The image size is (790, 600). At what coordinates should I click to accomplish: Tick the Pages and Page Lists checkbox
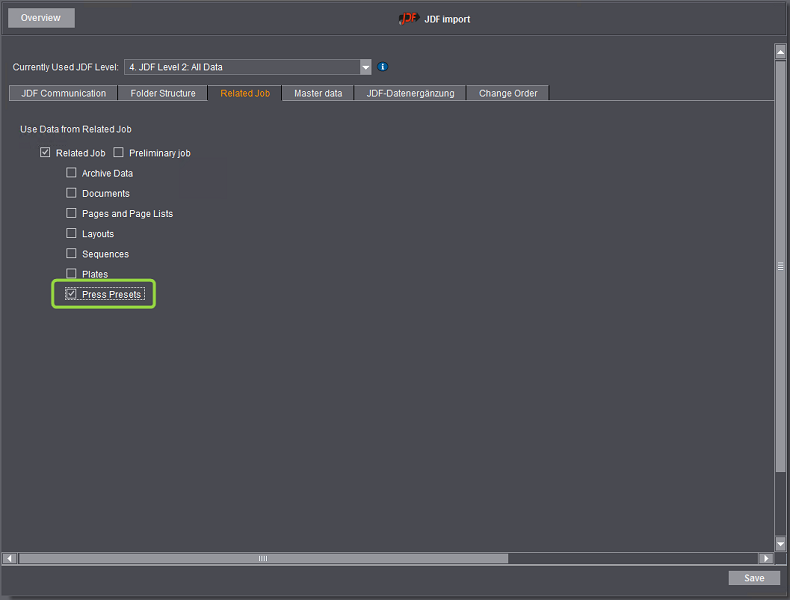[71, 213]
